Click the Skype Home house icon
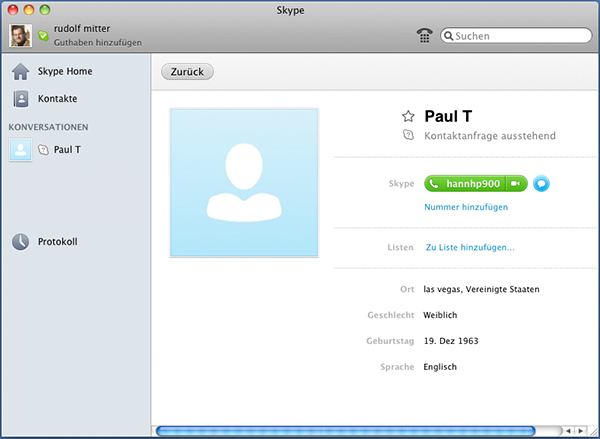The width and height of the screenshot is (600, 439). (21, 72)
